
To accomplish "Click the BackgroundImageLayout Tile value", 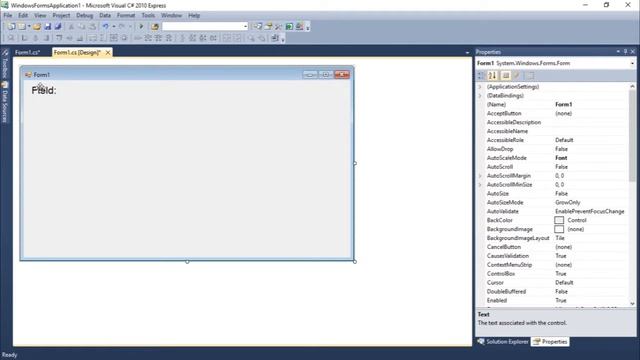I will (560, 238).
